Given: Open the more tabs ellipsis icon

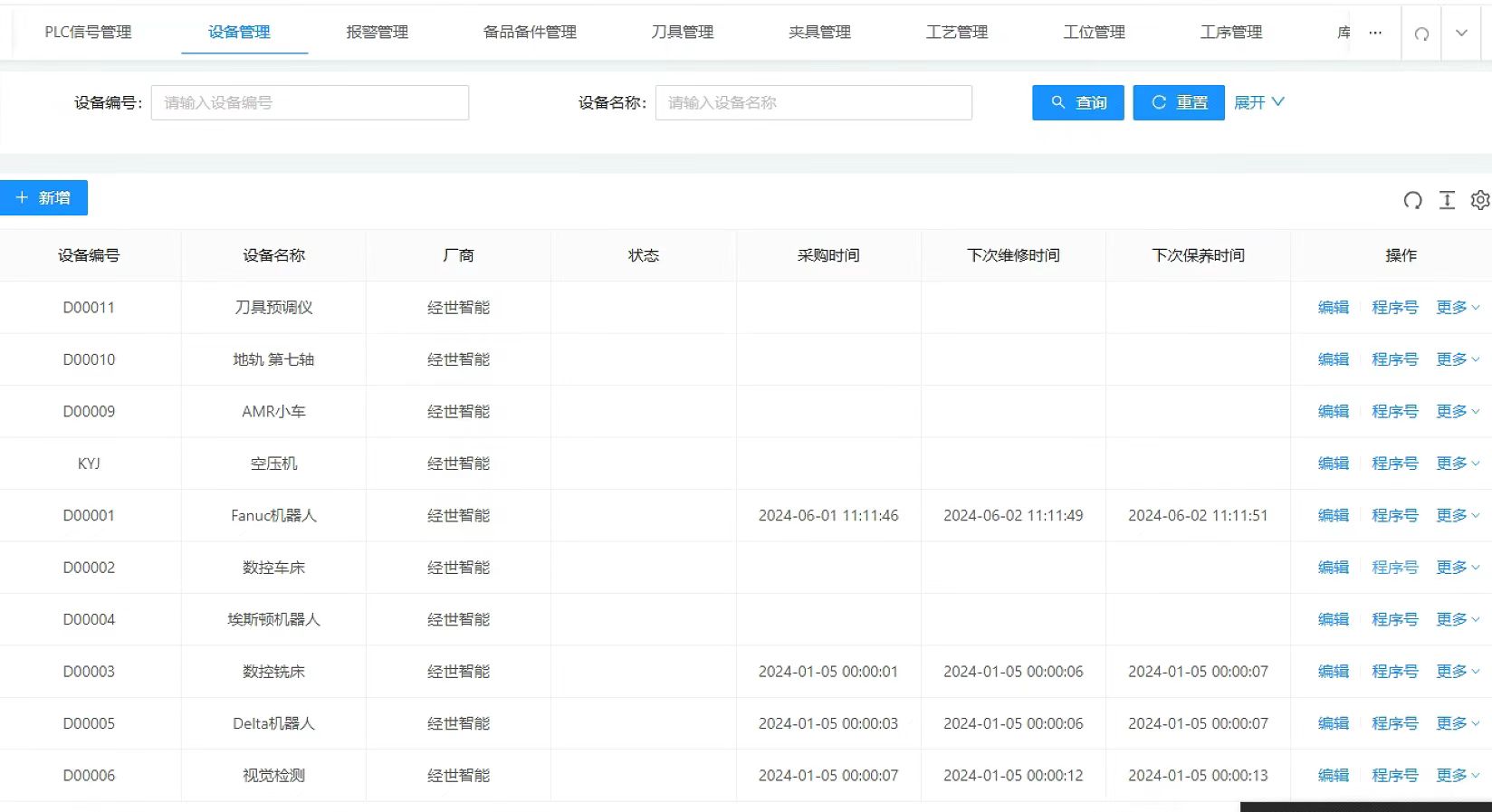Looking at the screenshot, I should [1375, 33].
